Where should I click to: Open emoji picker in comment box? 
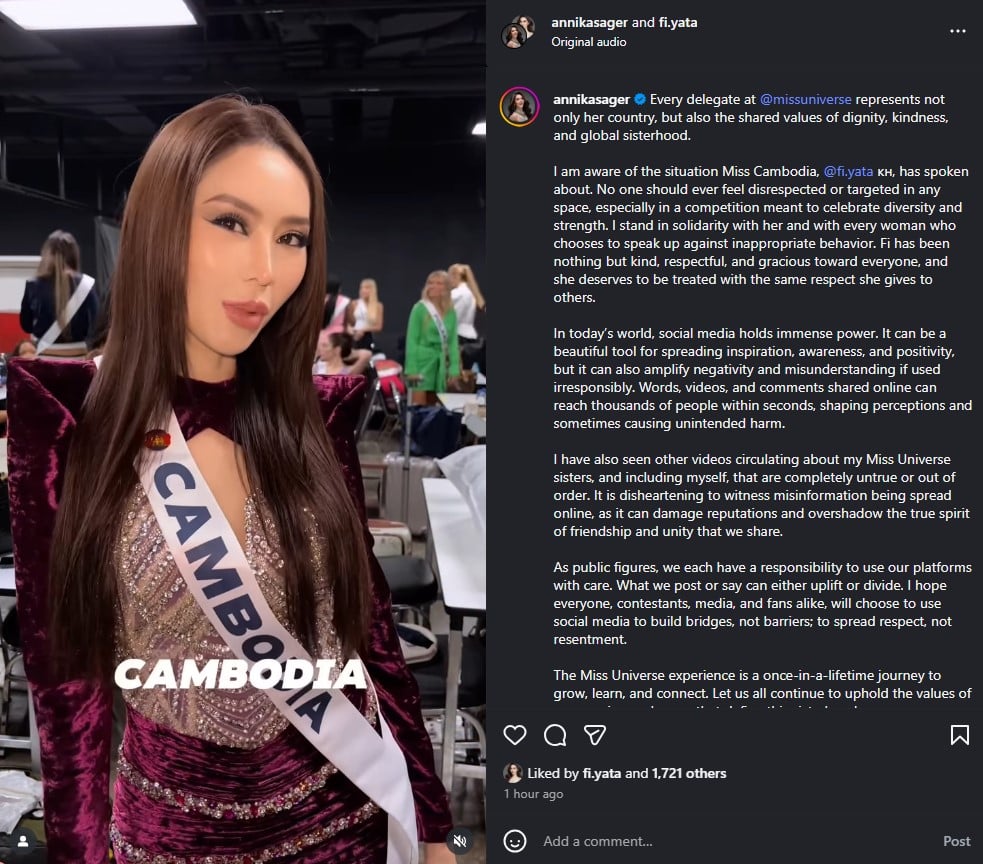[x=515, y=841]
